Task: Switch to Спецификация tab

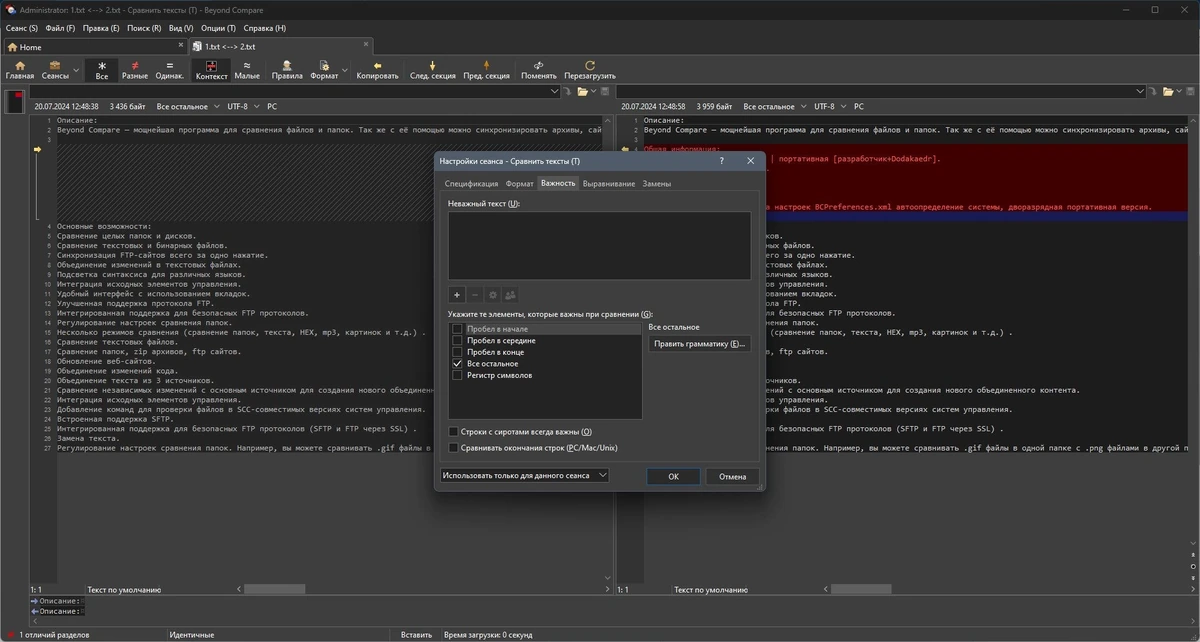Action: pos(471,183)
